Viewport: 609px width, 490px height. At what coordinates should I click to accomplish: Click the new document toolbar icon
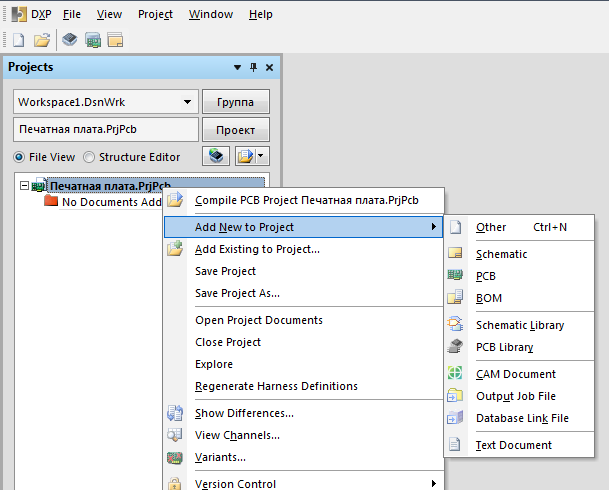[x=19, y=40]
